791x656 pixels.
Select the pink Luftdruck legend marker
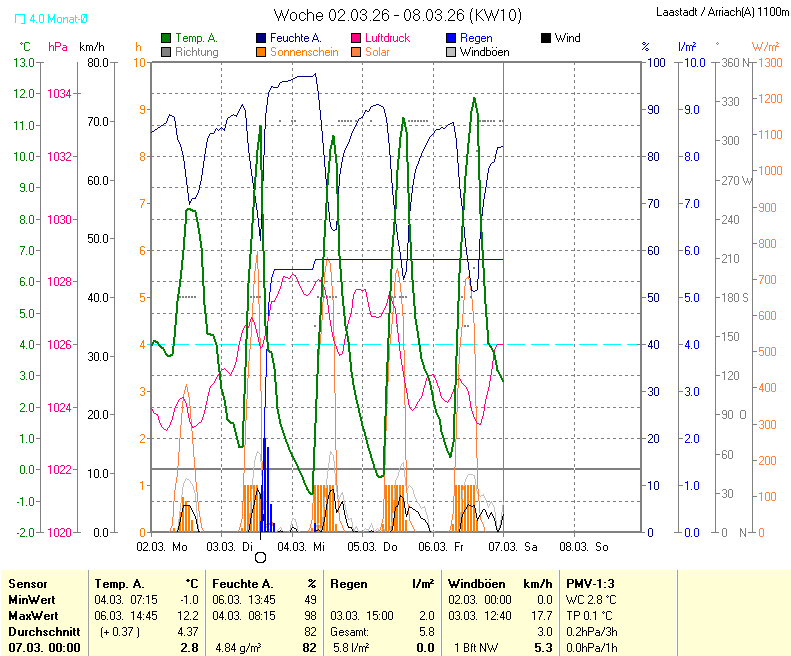pyautogui.click(x=355, y=38)
